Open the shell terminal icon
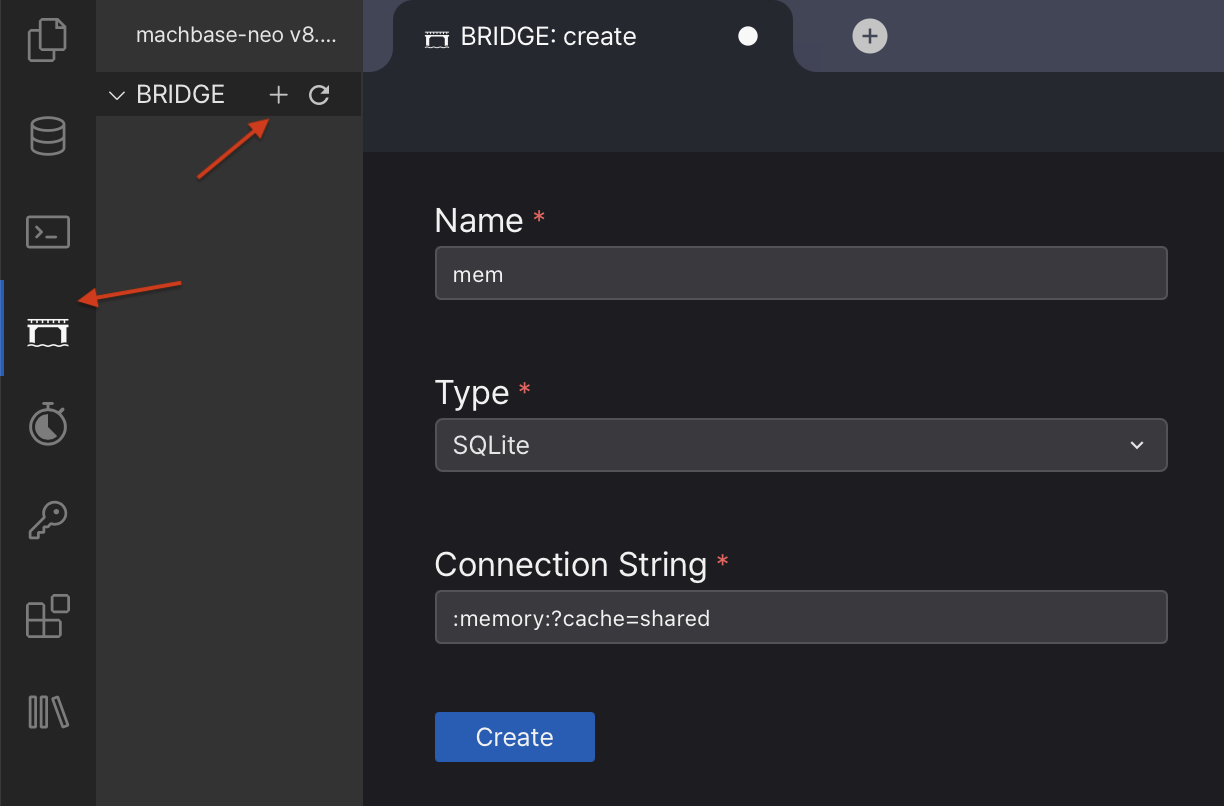 pos(47,232)
